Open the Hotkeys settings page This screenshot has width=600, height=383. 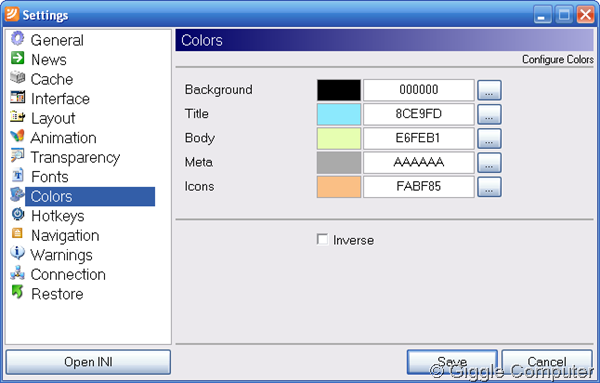(x=57, y=216)
